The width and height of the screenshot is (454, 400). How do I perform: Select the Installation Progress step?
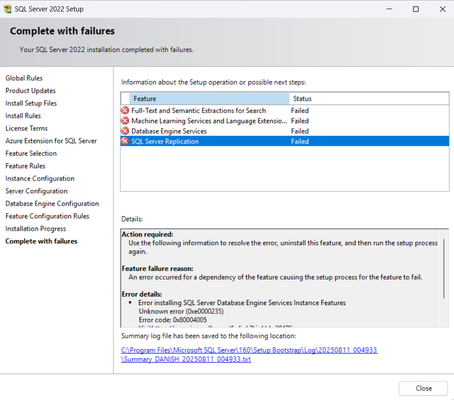pos(36,229)
